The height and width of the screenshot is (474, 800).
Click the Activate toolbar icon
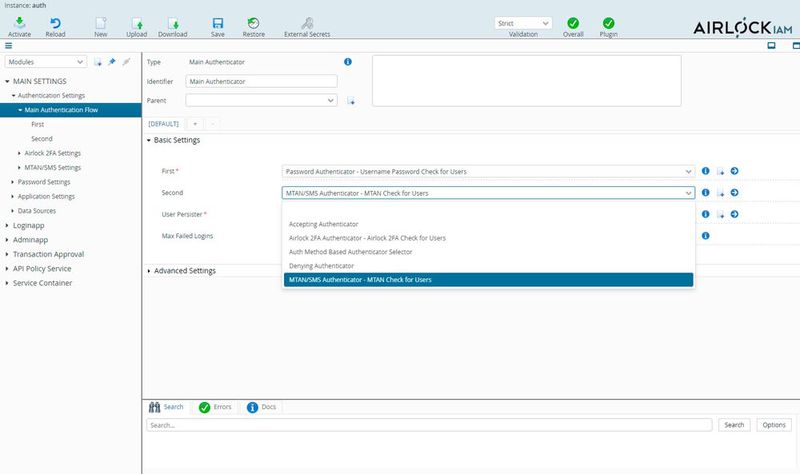[x=19, y=23]
